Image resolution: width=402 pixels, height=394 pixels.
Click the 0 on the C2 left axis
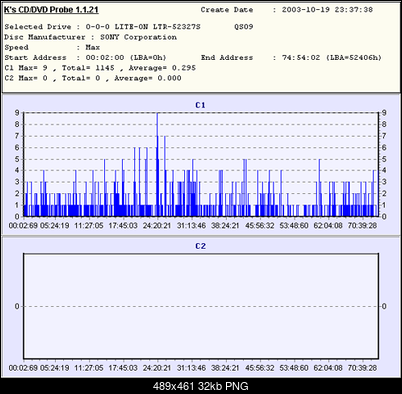tap(17, 306)
